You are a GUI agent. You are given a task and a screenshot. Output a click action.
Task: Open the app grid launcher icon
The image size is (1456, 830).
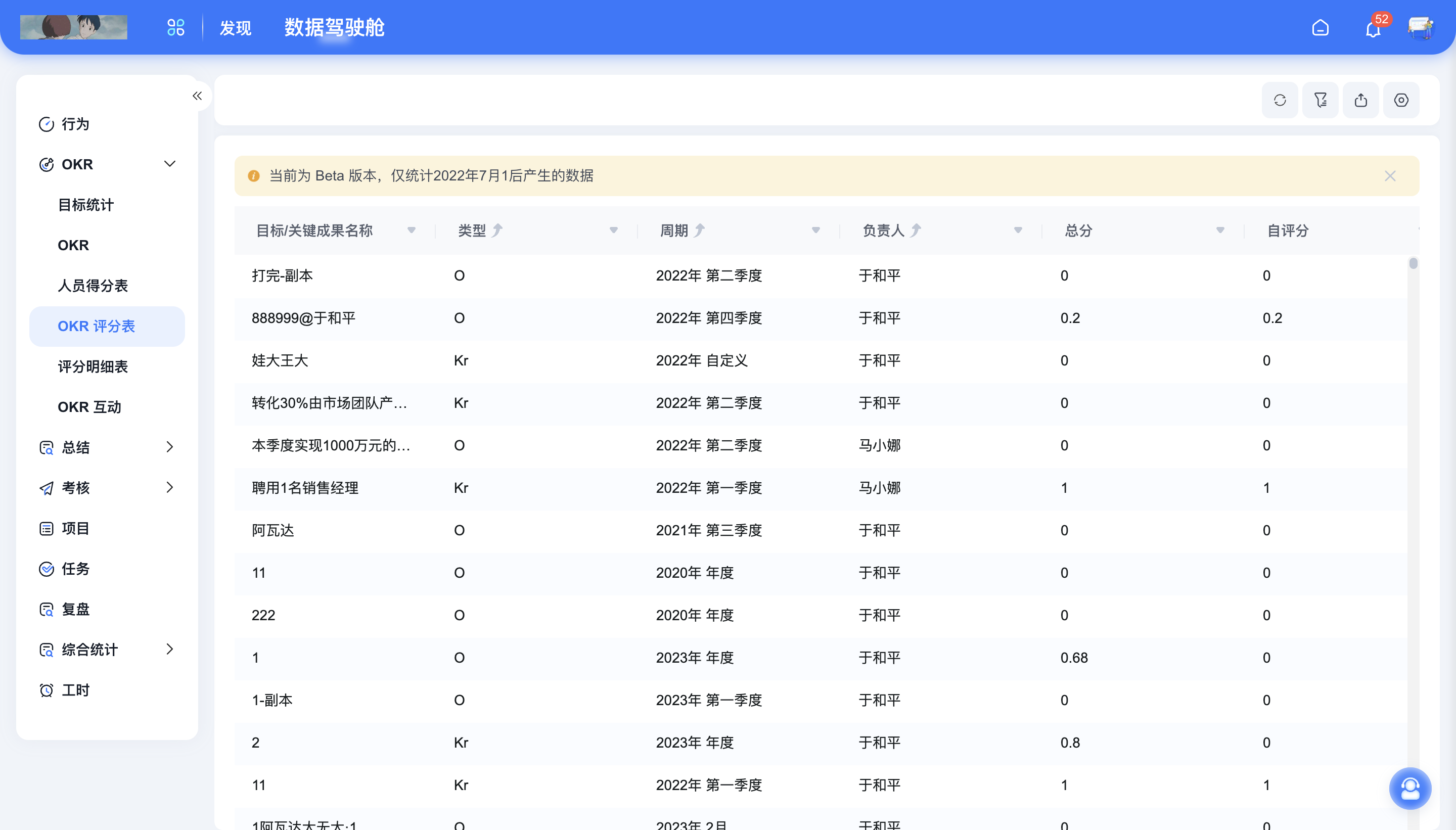coord(175,27)
